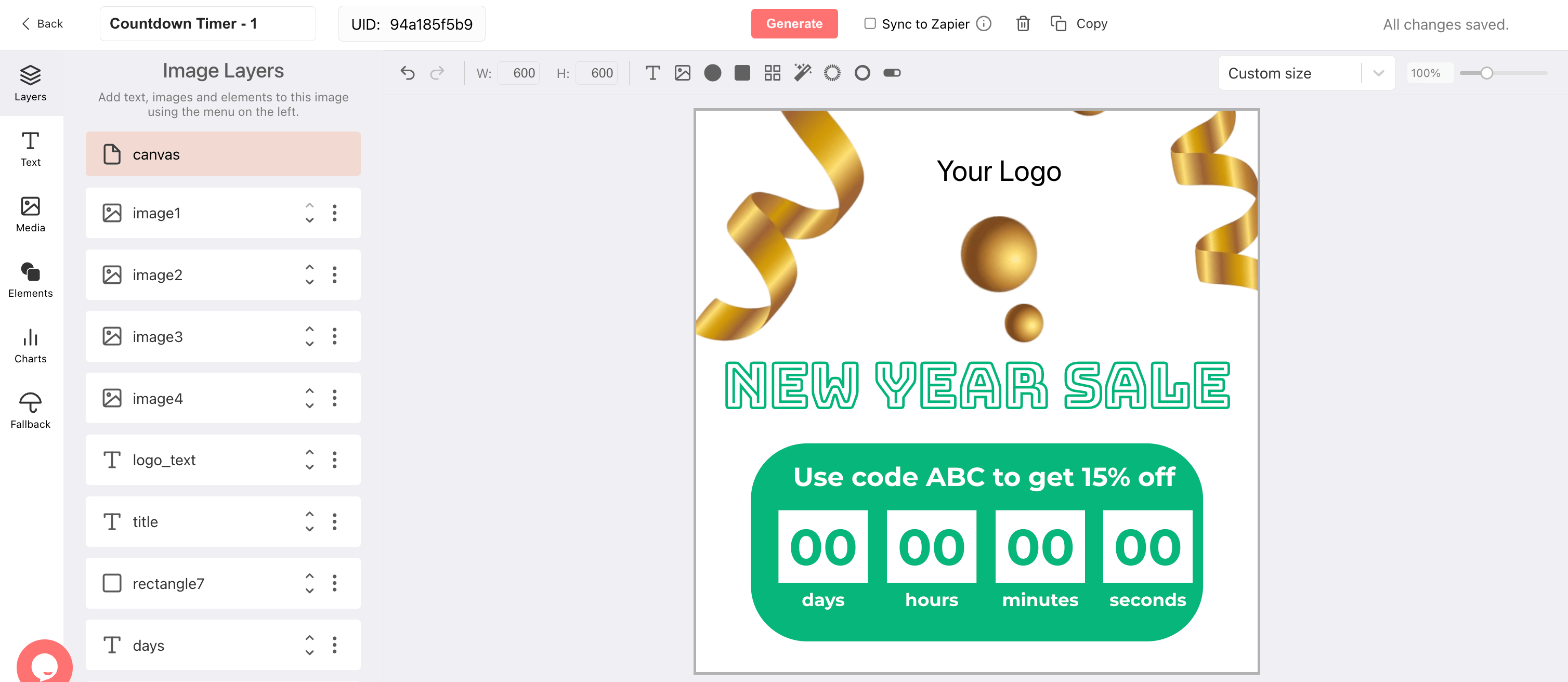Click the Zapier info icon

984,24
